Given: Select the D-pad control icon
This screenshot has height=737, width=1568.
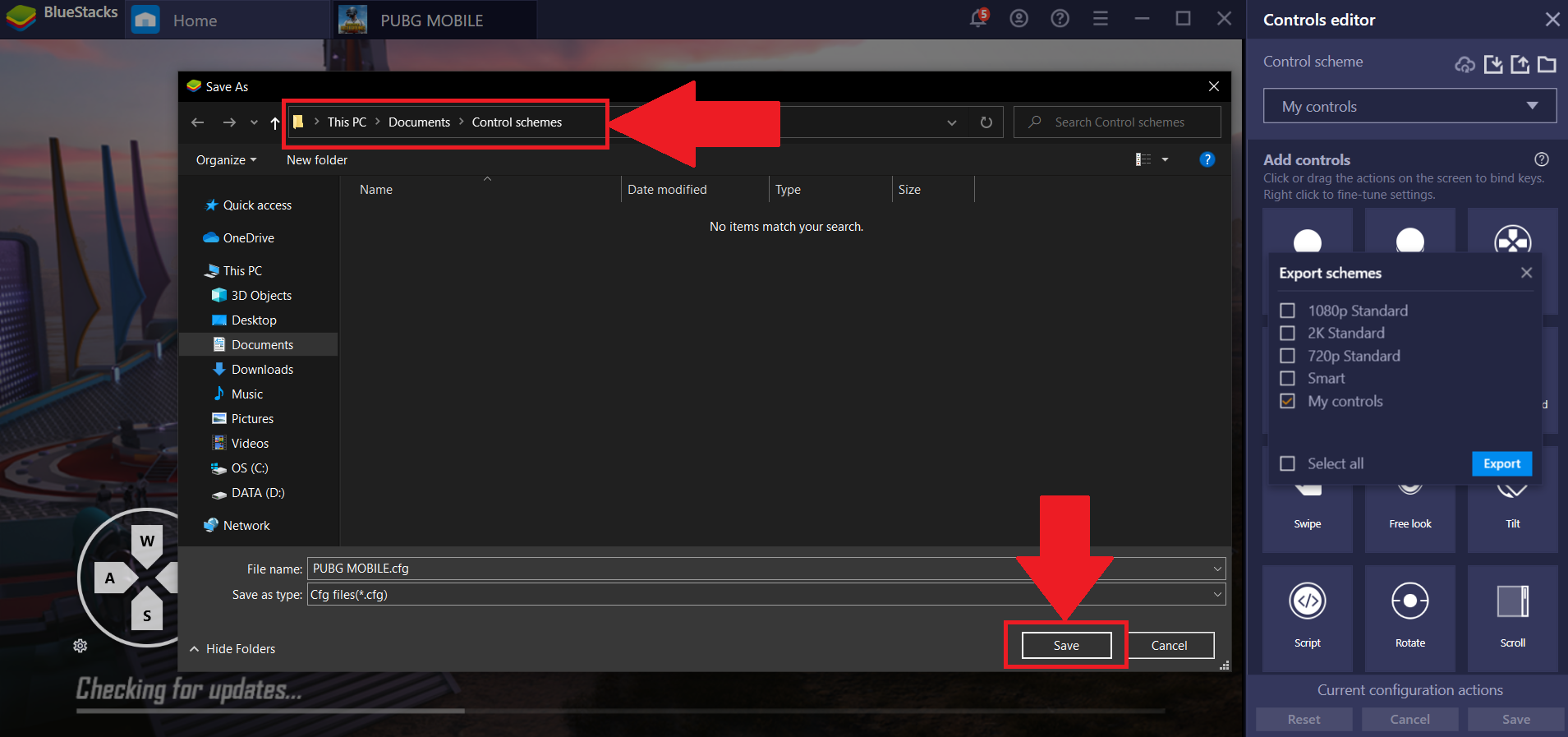Looking at the screenshot, I should [1513, 238].
